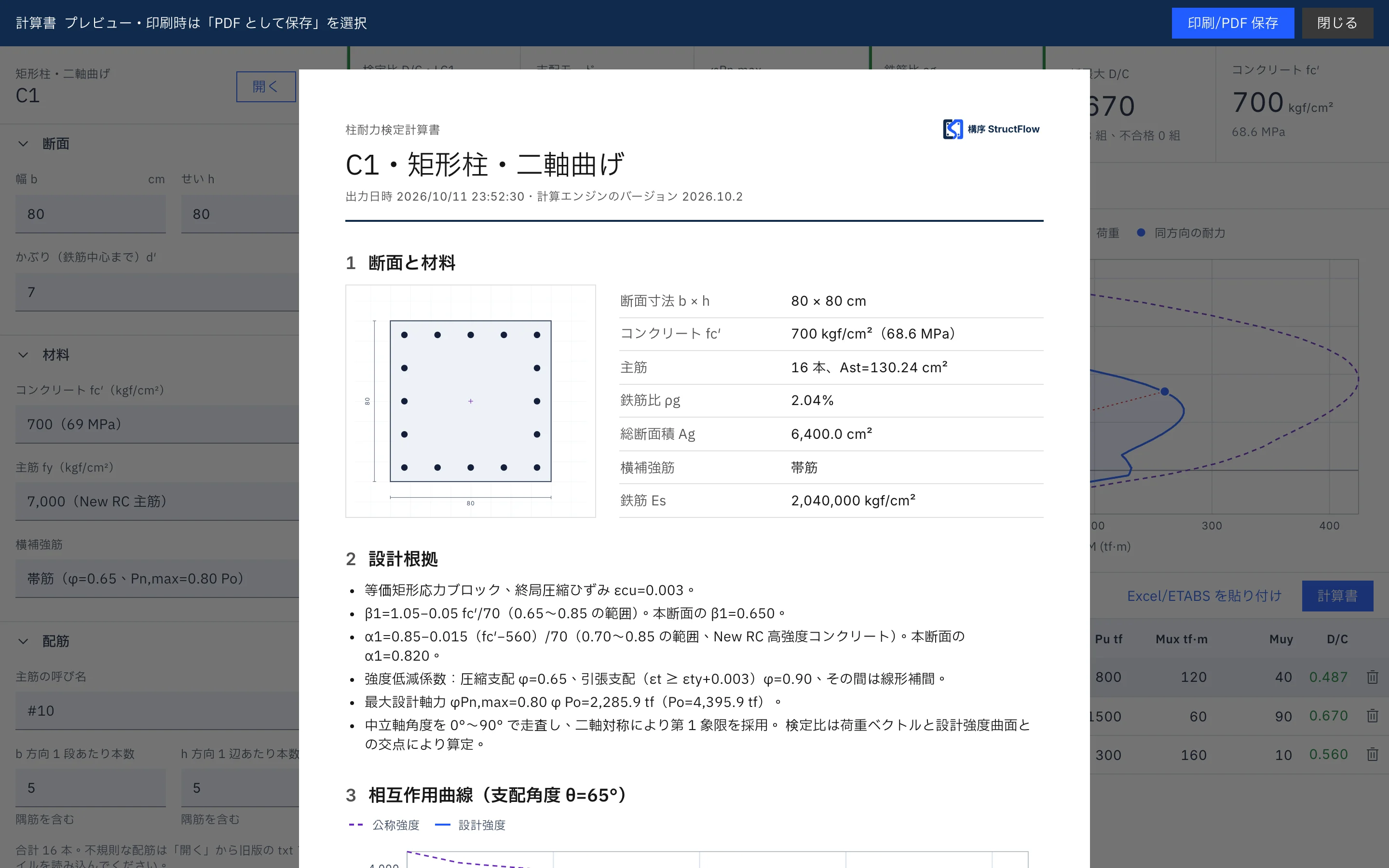Click the load point on the interaction chart
The width and height of the screenshot is (1389, 868).
(1165, 392)
